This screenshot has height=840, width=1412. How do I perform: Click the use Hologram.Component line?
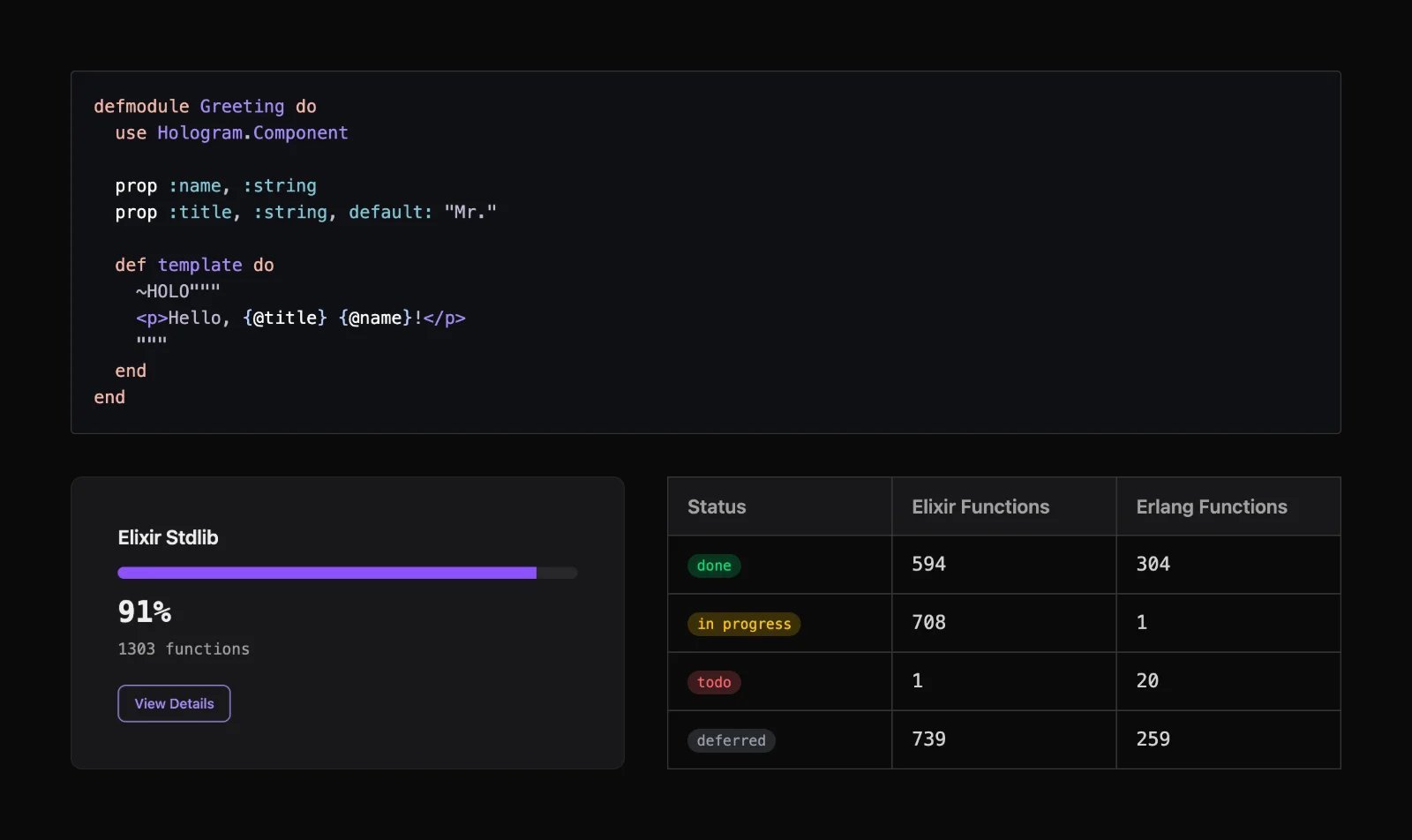[231, 132]
